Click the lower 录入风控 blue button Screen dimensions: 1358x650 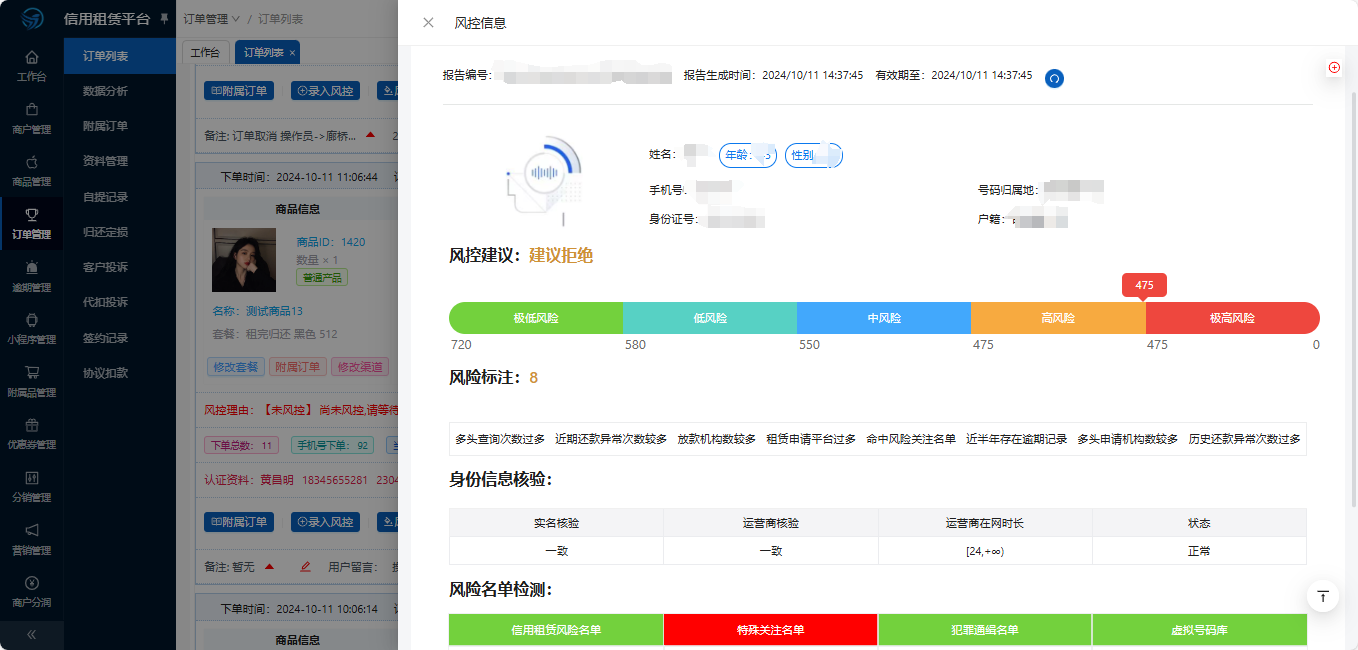325,522
